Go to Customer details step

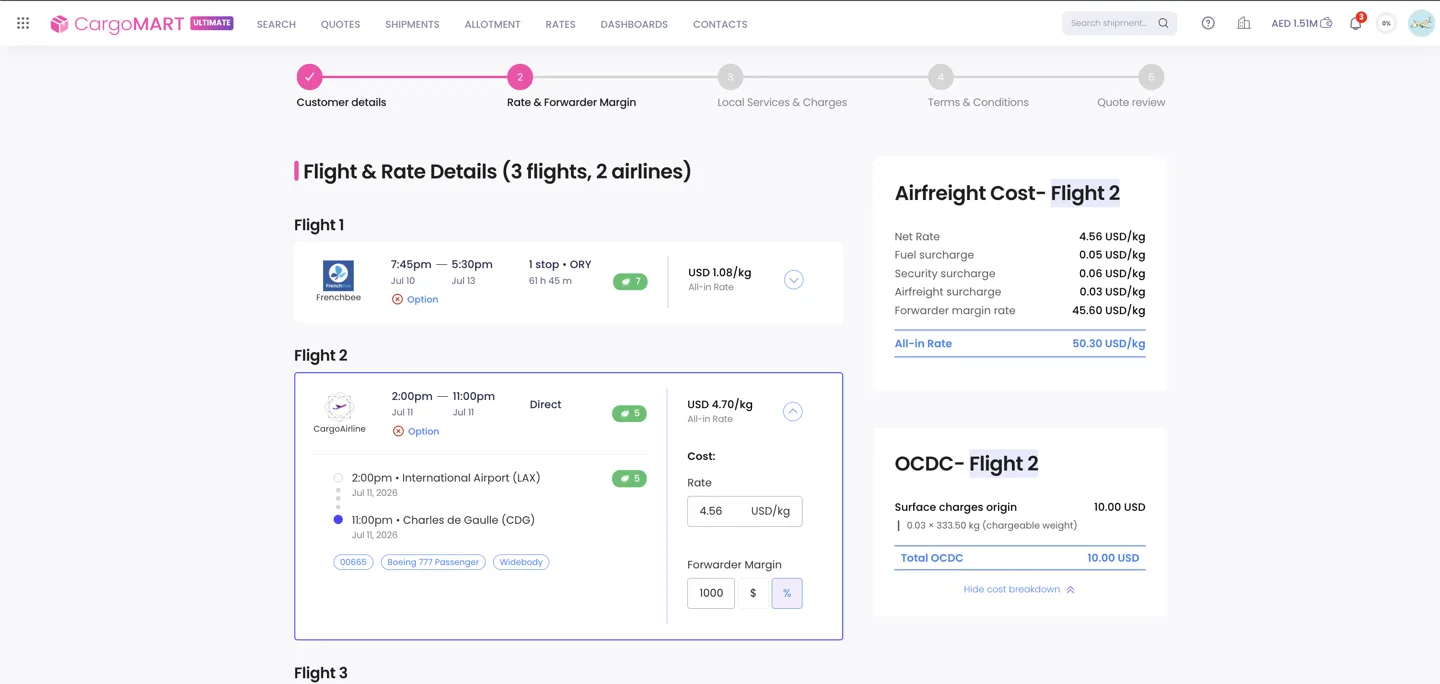310,76
